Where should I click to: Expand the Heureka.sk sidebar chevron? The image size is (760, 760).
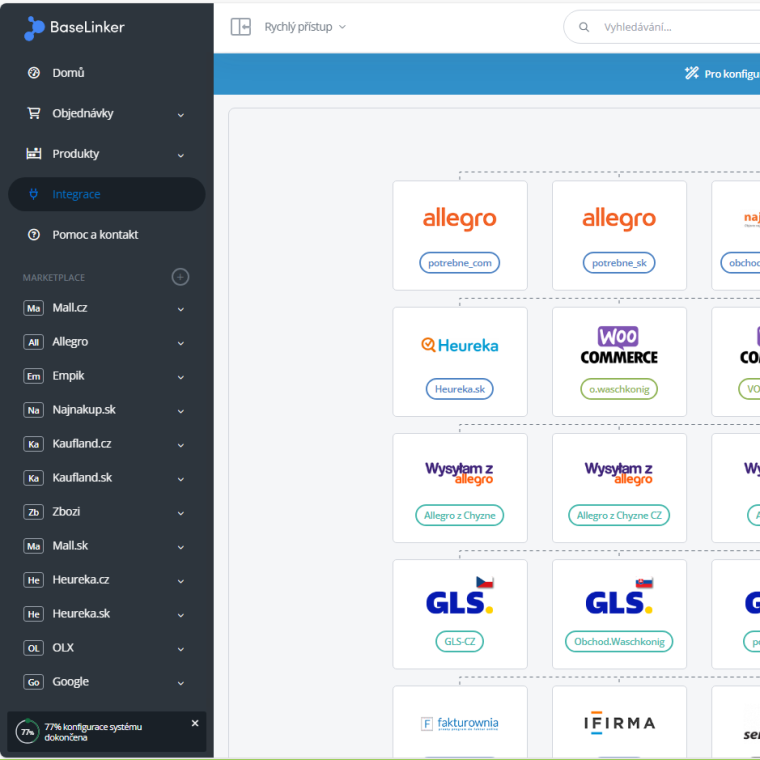[181, 615]
